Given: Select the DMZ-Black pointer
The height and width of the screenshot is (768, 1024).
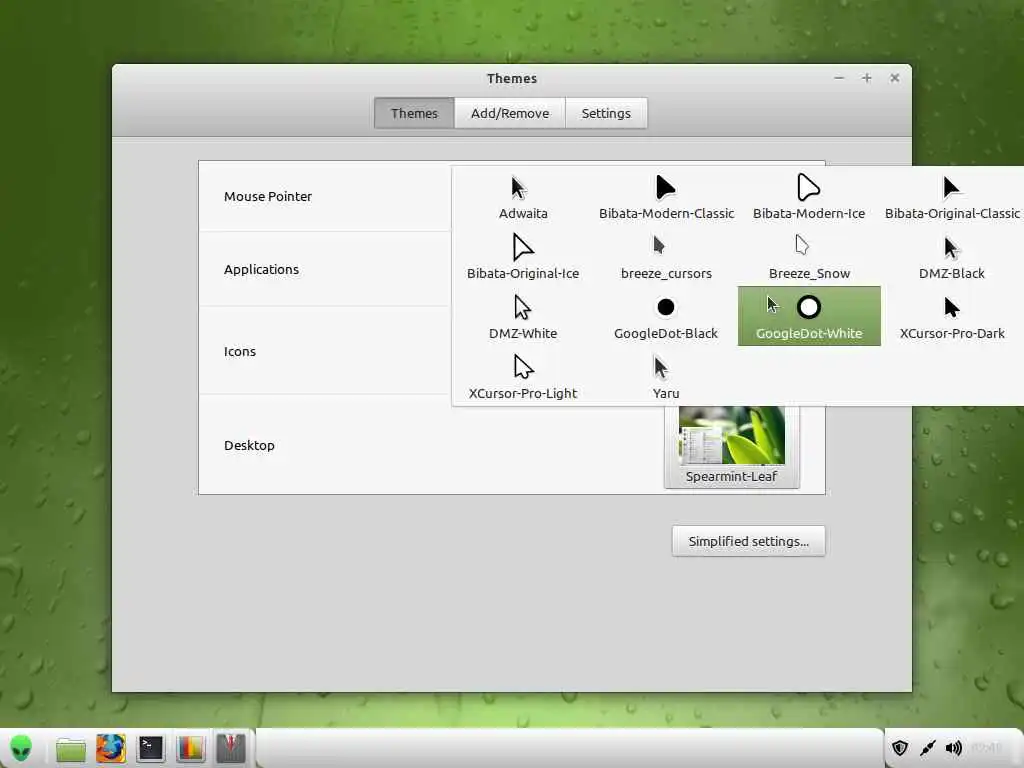Looking at the screenshot, I should (x=952, y=257).
